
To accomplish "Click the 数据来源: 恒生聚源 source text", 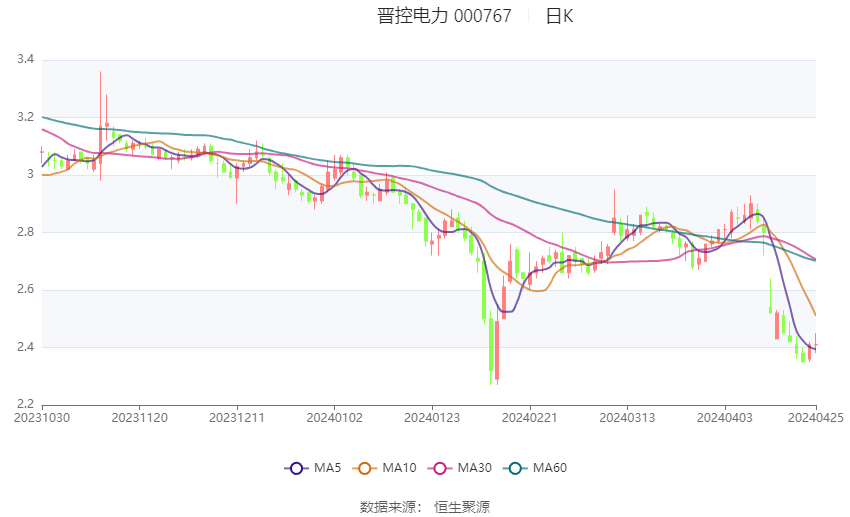I will (425, 507).
